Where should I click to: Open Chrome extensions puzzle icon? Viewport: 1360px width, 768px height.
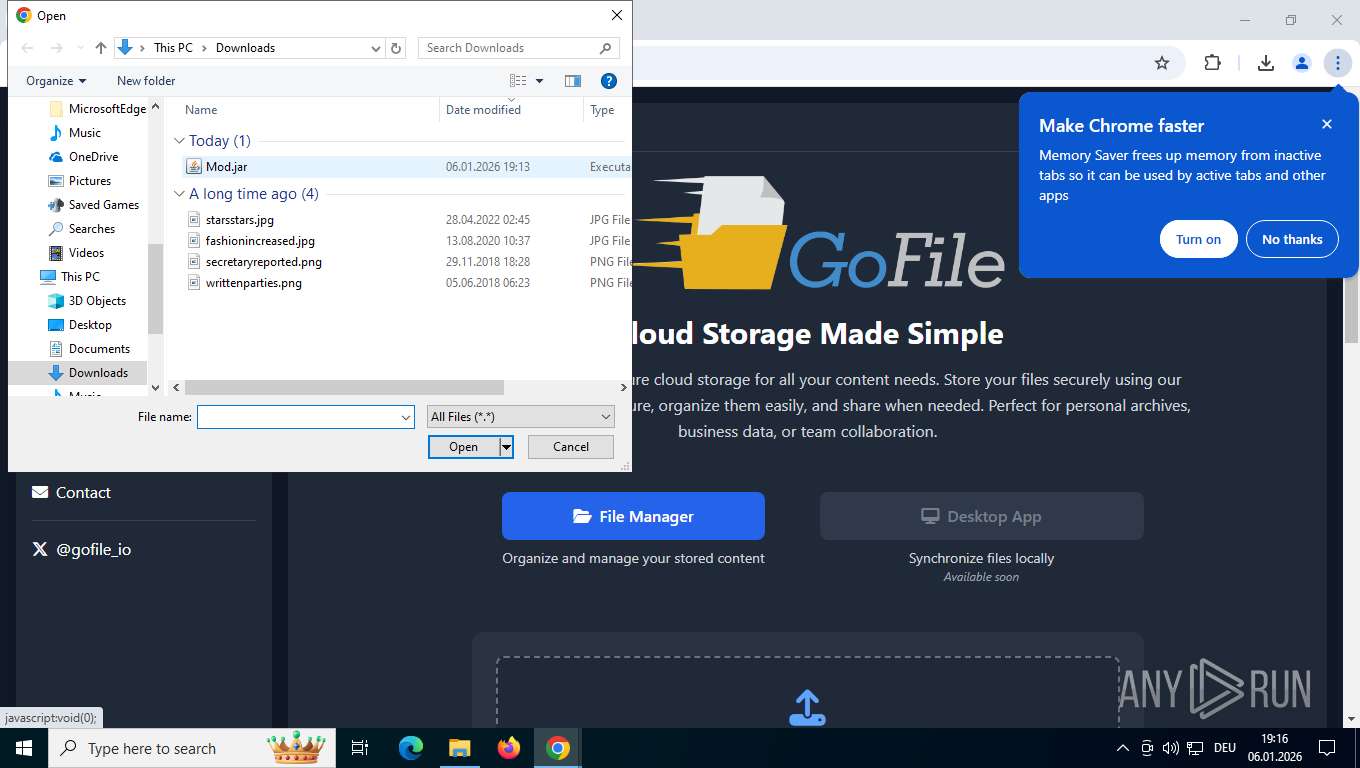(x=1212, y=63)
